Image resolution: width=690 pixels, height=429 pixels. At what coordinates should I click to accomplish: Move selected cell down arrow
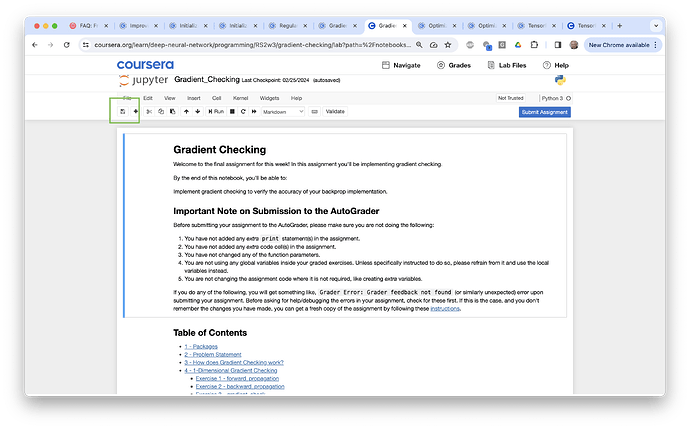198,112
